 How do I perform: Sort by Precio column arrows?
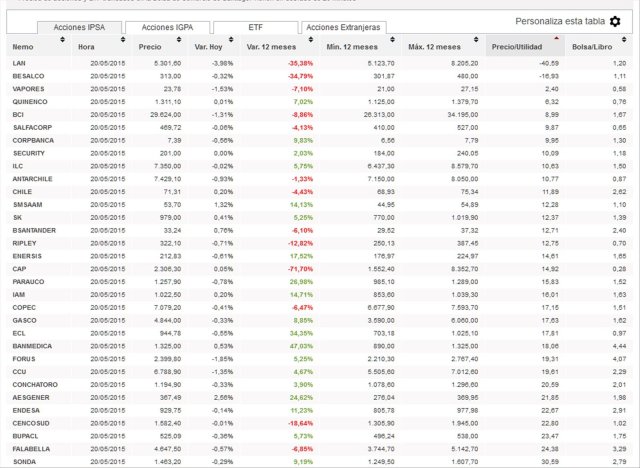[179, 40]
